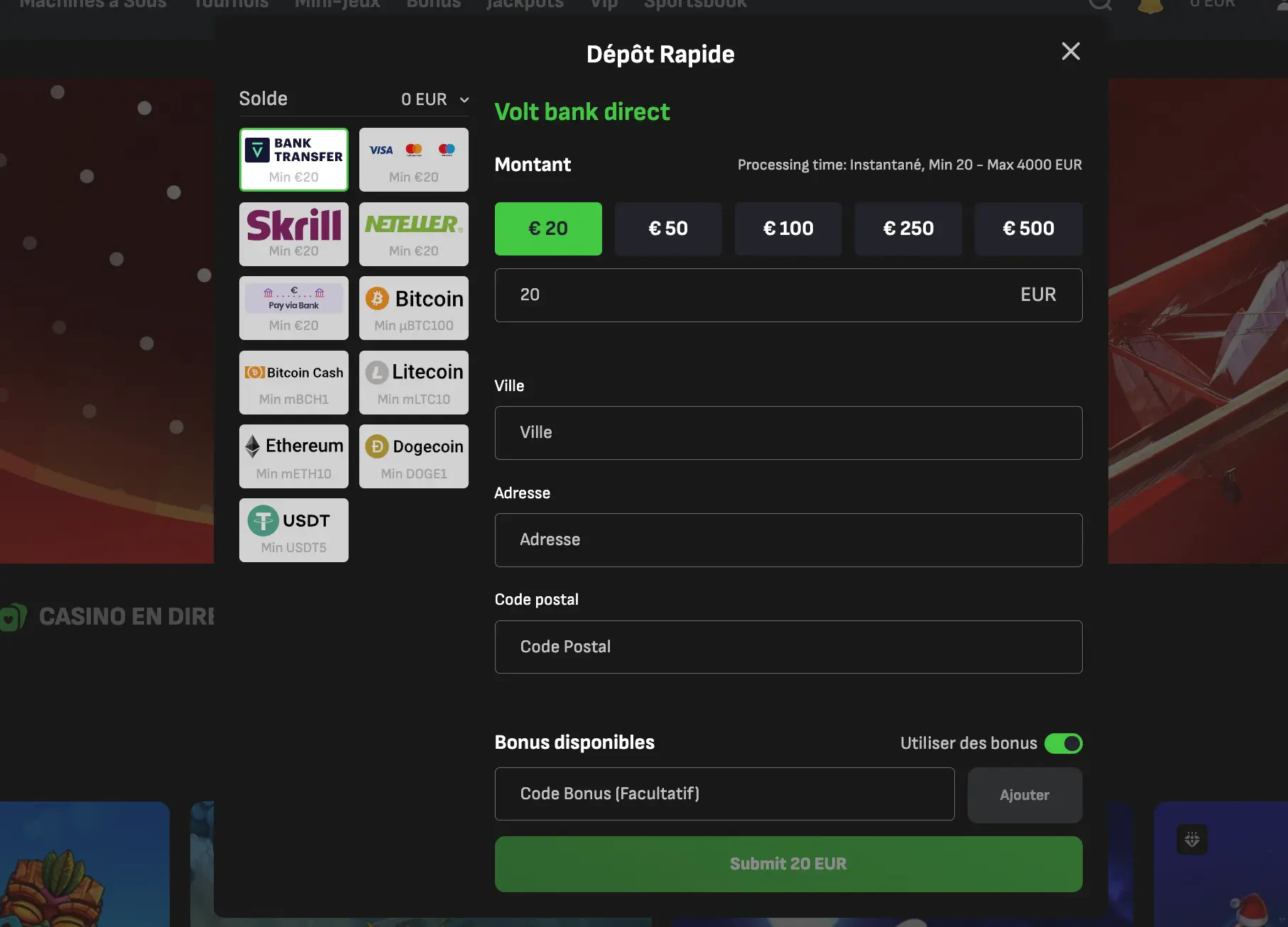The width and height of the screenshot is (1288, 927).
Task: Focus the Code Postal input field
Action: (788, 647)
